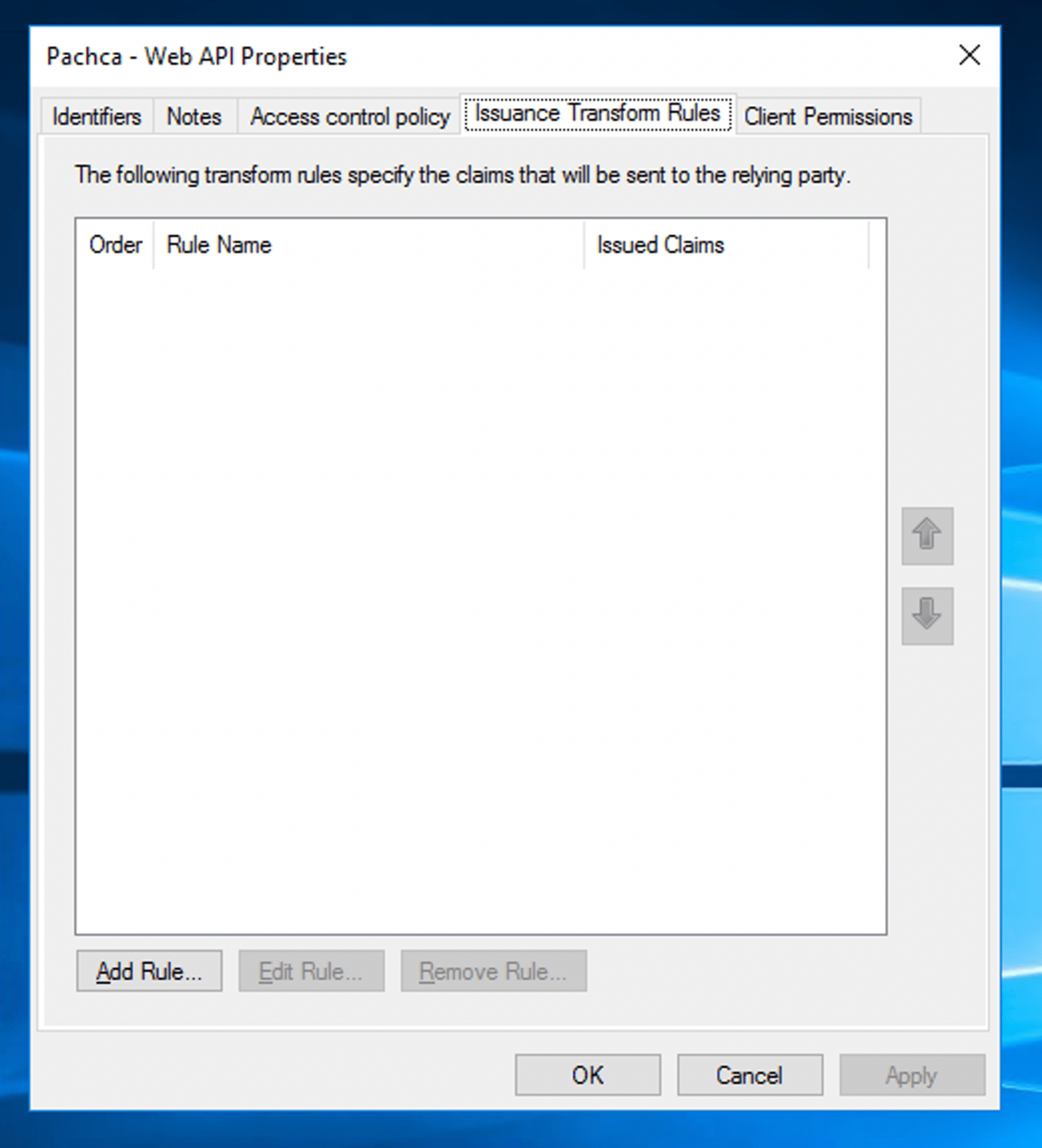Go to Access control policy tab
This screenshot has height=1148, width=1042.
tap(350, 117)
